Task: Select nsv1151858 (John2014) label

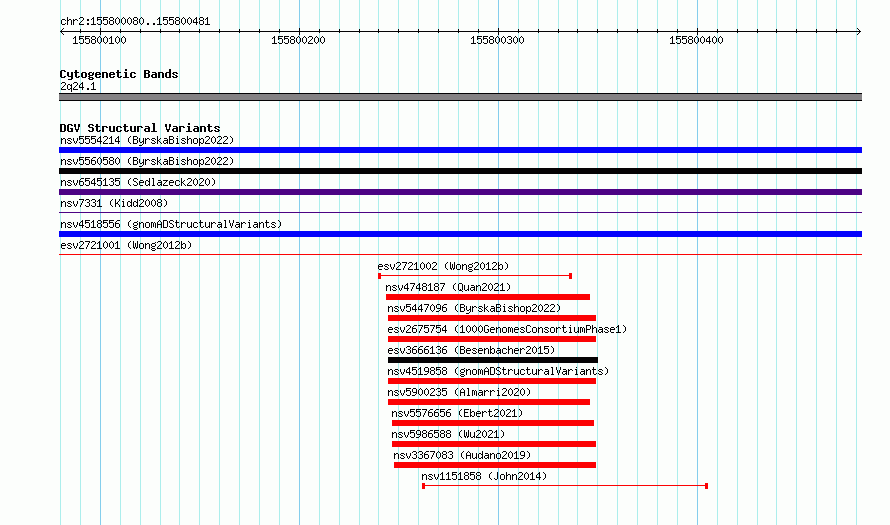Action: pyautogui.click(x=484, y=476)
